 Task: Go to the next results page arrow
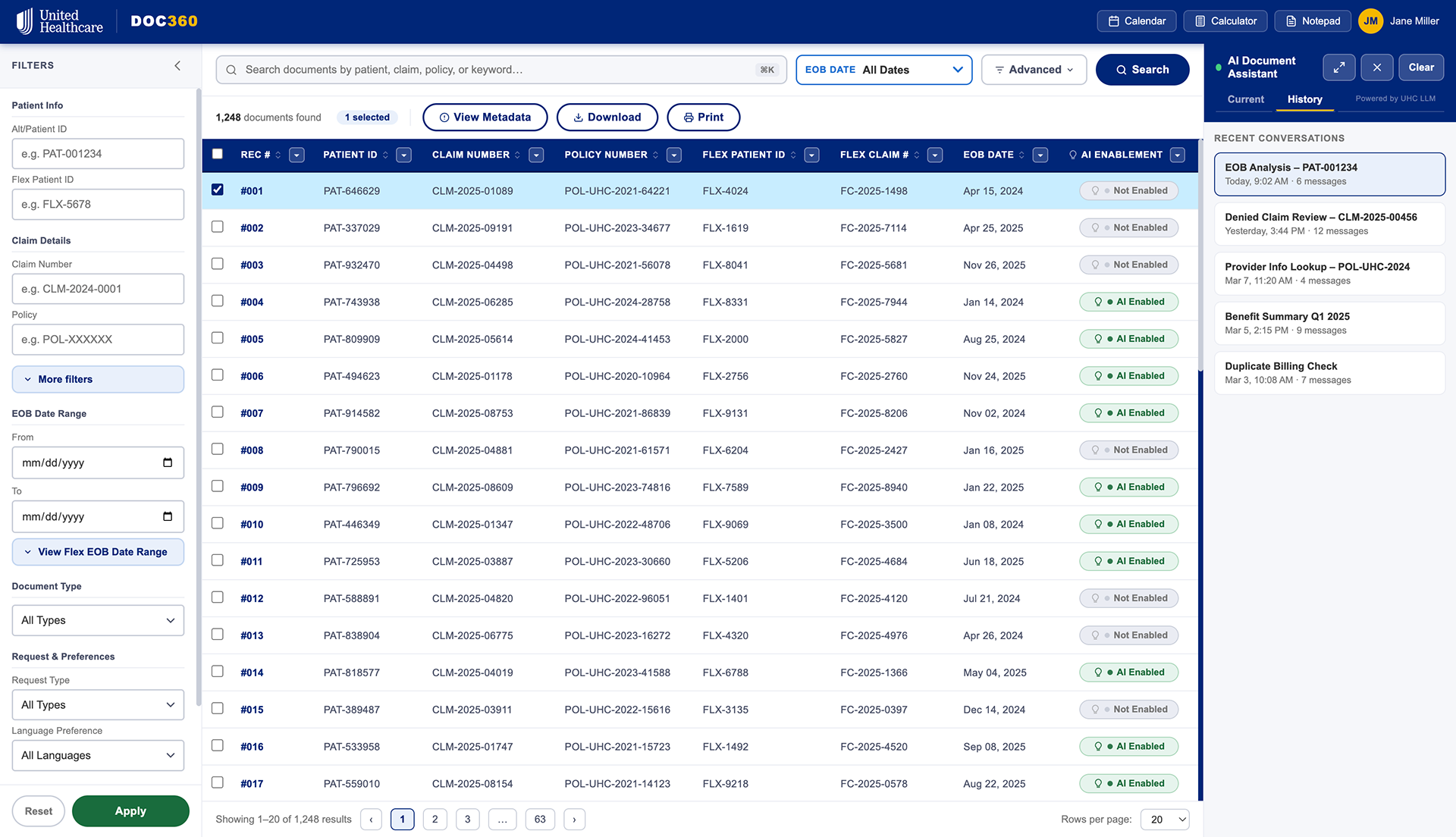[x=574, y=820]
